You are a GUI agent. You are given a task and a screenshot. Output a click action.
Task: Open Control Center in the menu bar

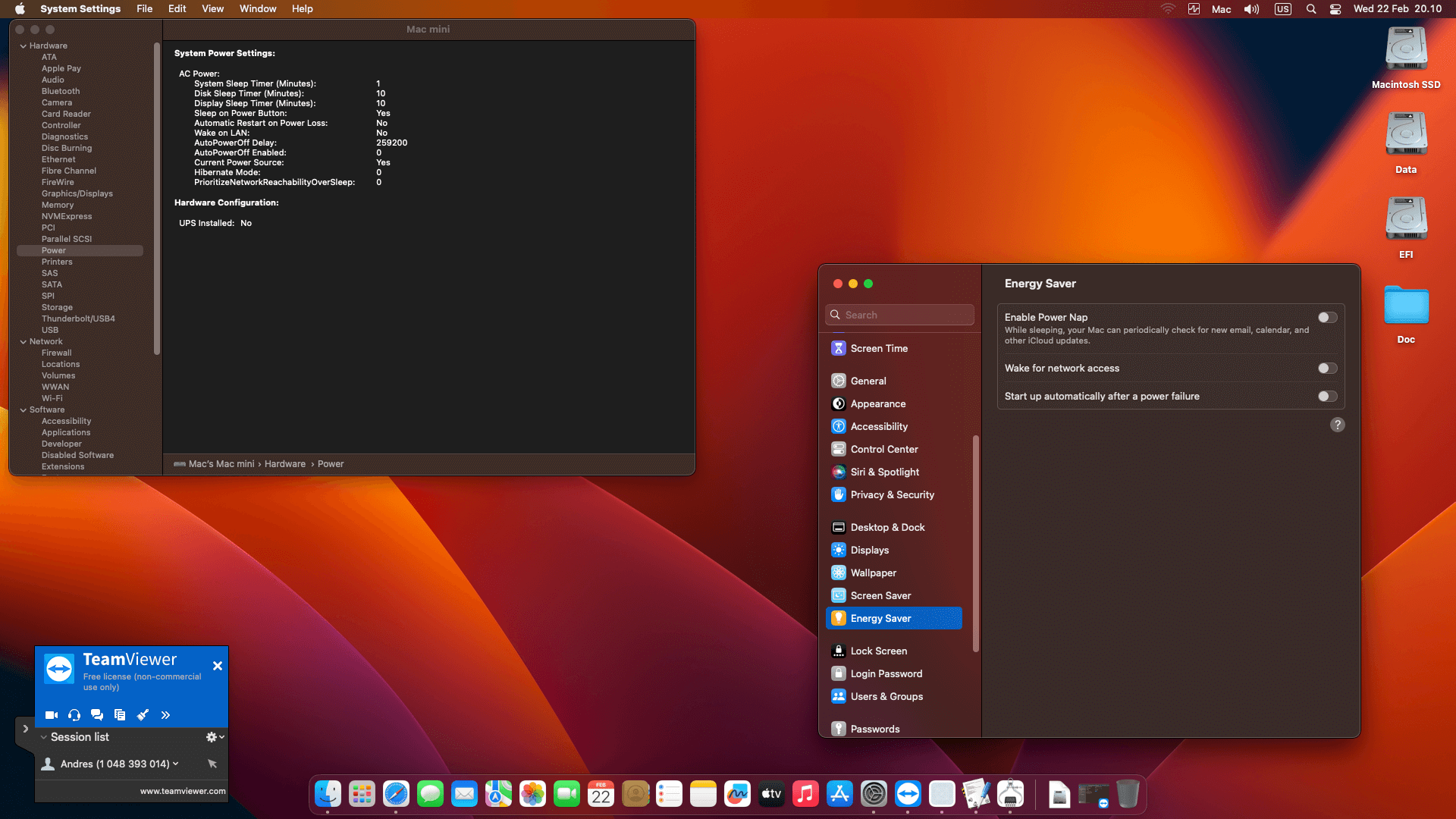pos(1335,9)
